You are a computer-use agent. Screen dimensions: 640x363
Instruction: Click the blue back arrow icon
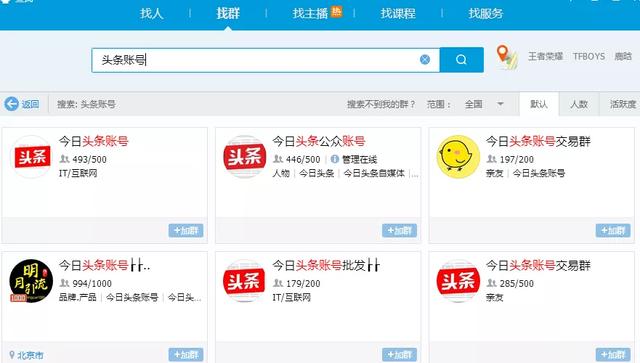click(x=11, y=104)
